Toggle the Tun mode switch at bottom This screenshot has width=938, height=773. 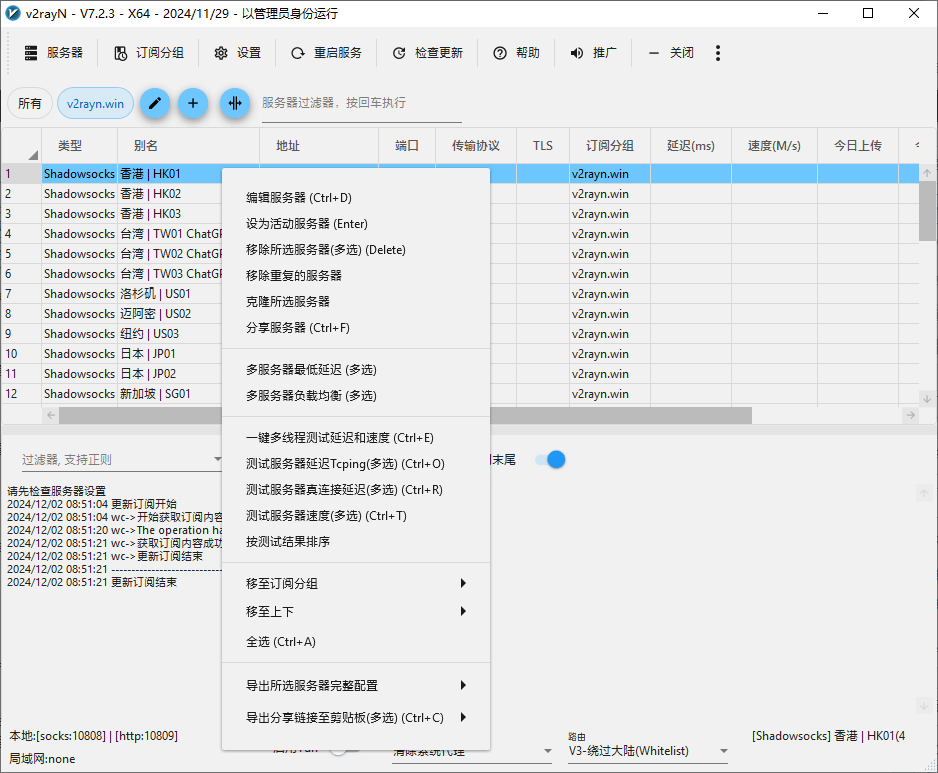345,750
